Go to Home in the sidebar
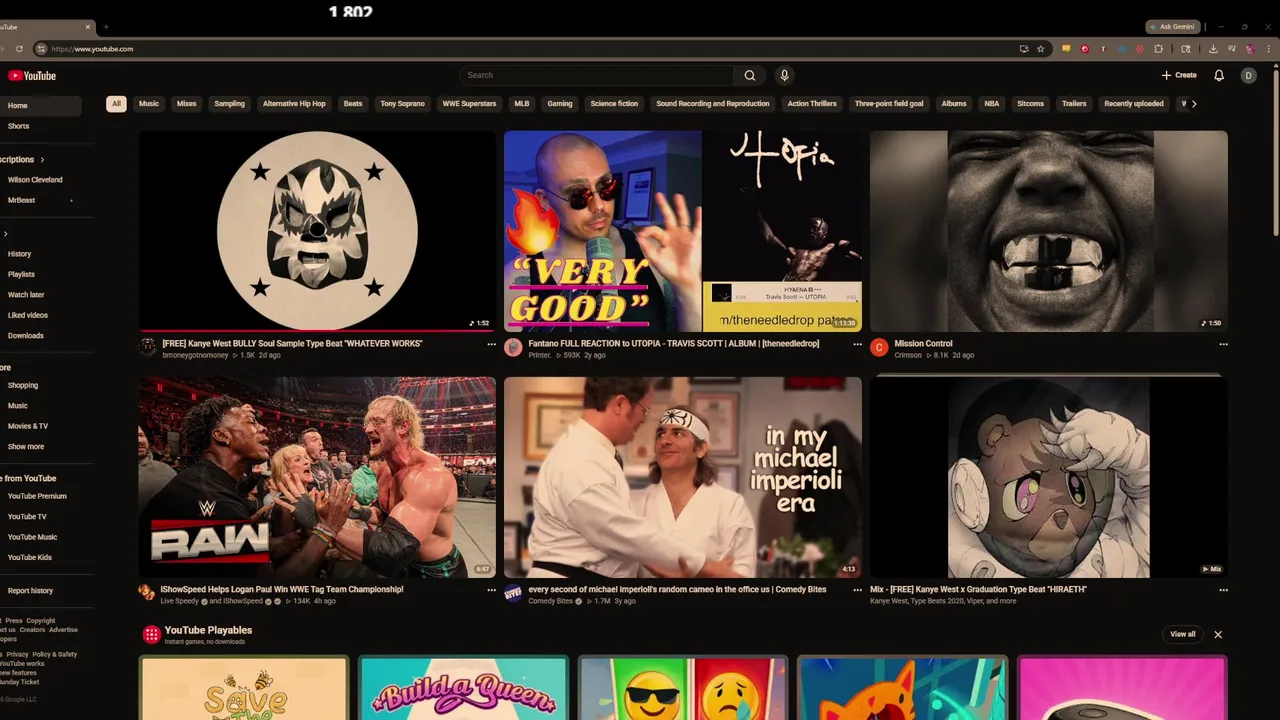1280x720 pixels. pos(40,106)
